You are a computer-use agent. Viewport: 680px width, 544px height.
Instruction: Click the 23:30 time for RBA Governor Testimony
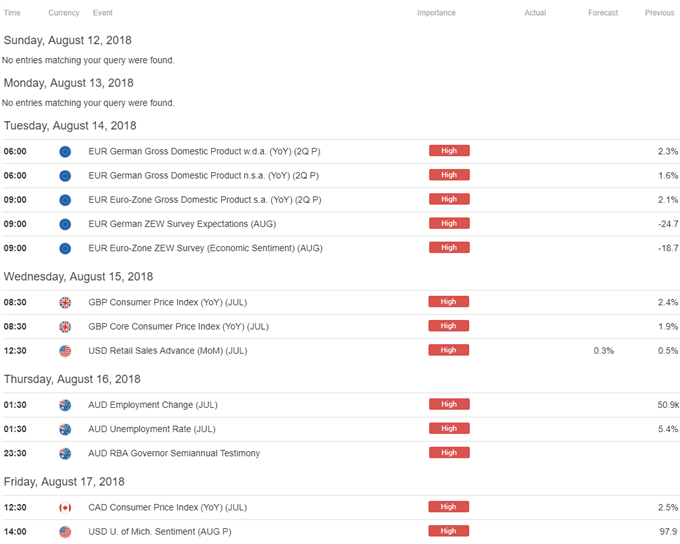pos(15,454)
